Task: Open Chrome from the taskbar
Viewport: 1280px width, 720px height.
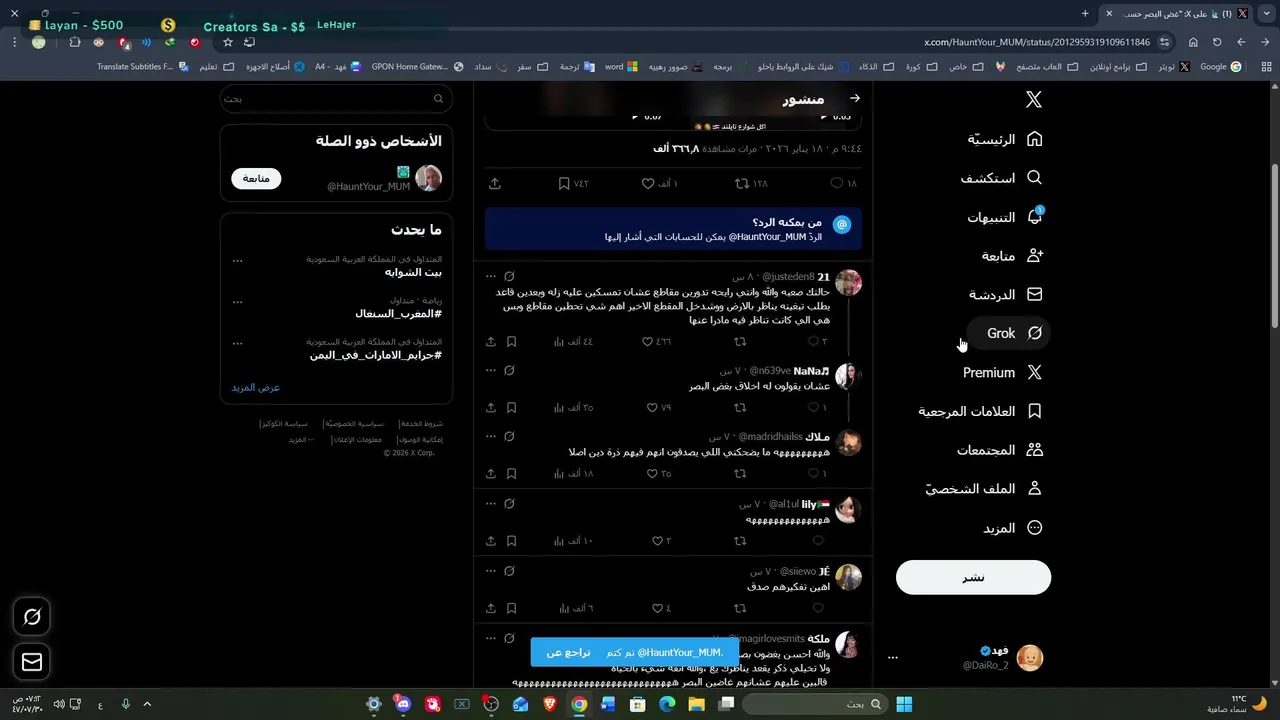Action: point(579,704)
